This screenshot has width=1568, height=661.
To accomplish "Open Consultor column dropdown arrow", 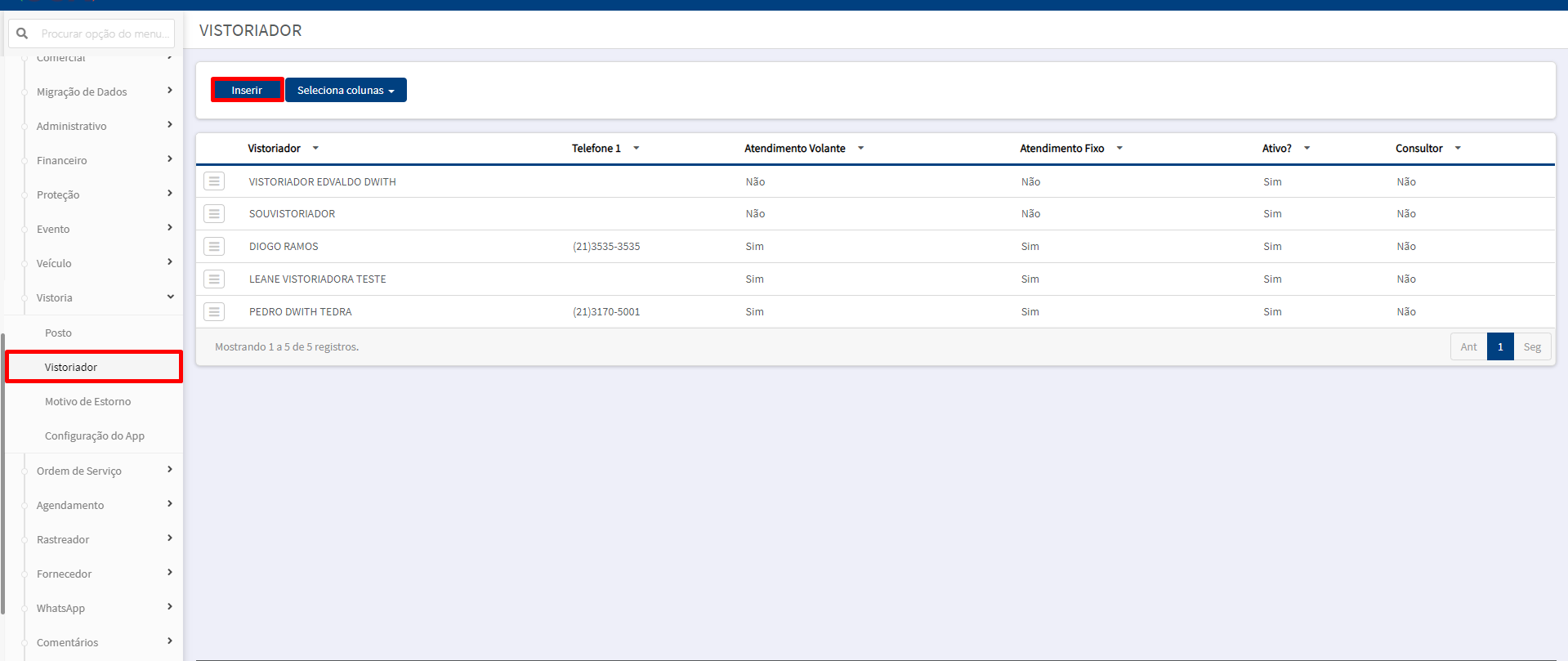I will pyautogui.click(x=1458, y=148).
